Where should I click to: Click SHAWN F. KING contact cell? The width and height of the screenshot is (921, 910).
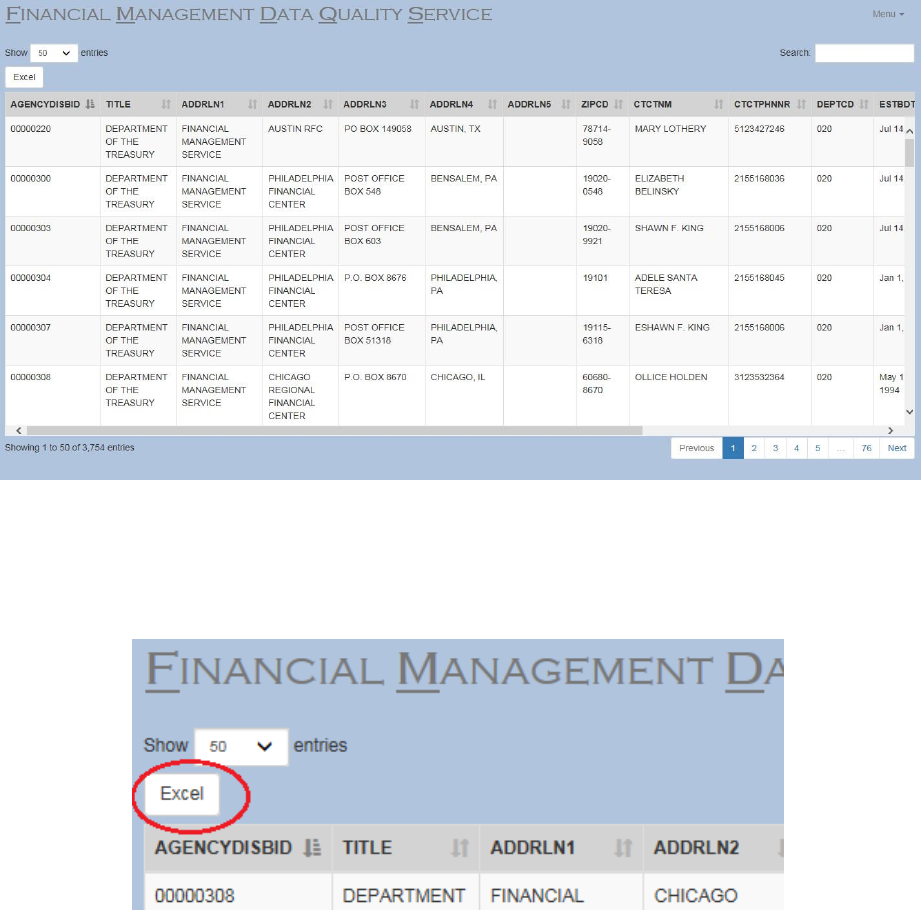click(x=678, y=241)
